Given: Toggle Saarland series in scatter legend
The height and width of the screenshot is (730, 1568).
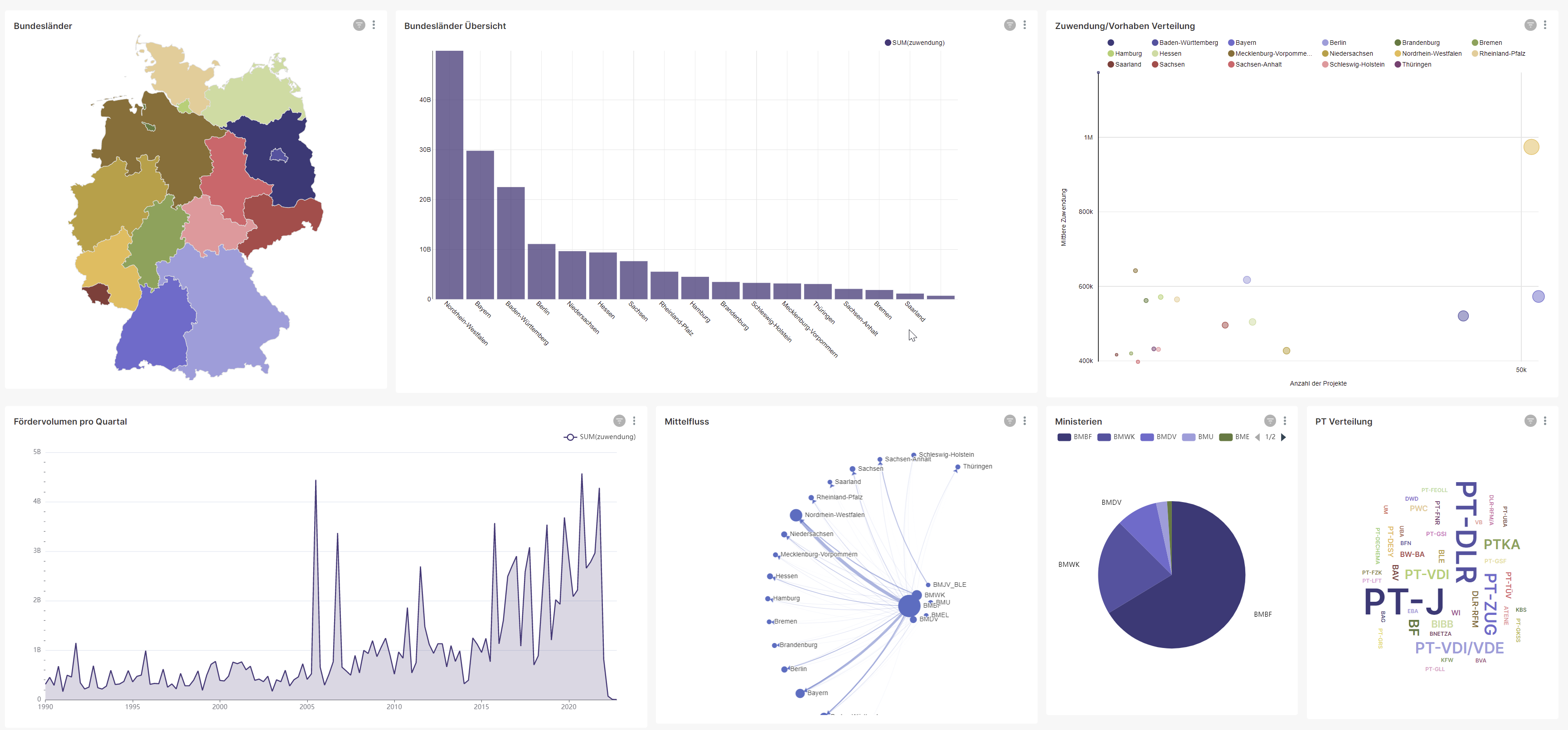Looking at the screenshot, I should 1124,64.
